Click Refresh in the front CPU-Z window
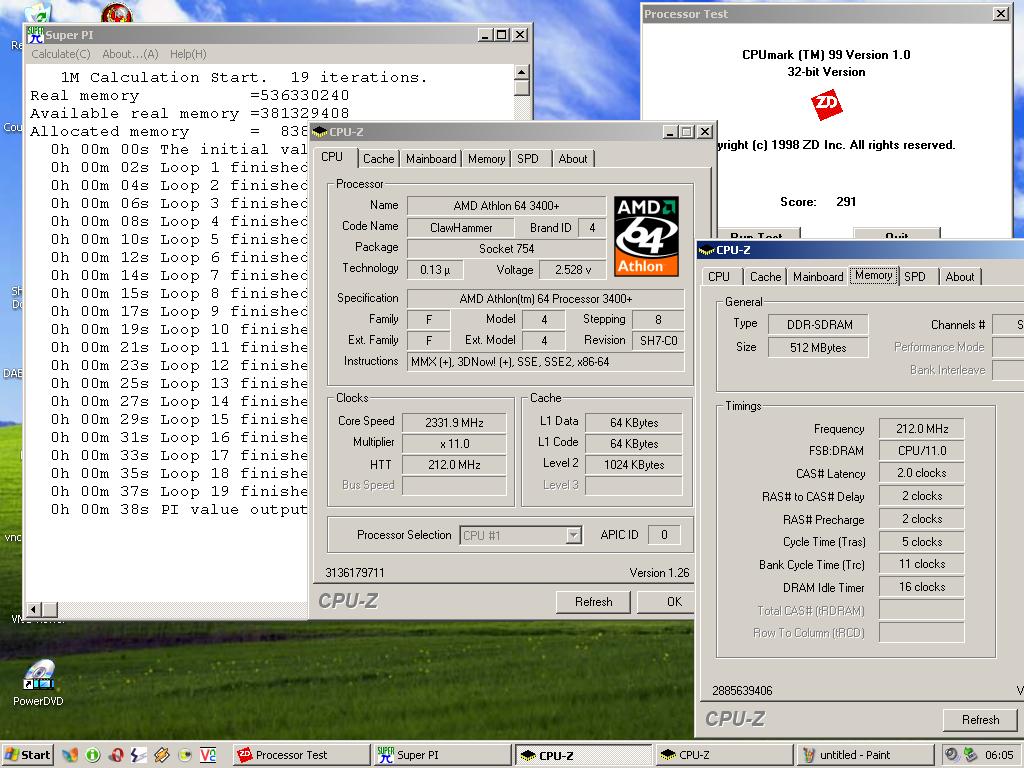1024x768 pixels. click(x=594, y=602)
